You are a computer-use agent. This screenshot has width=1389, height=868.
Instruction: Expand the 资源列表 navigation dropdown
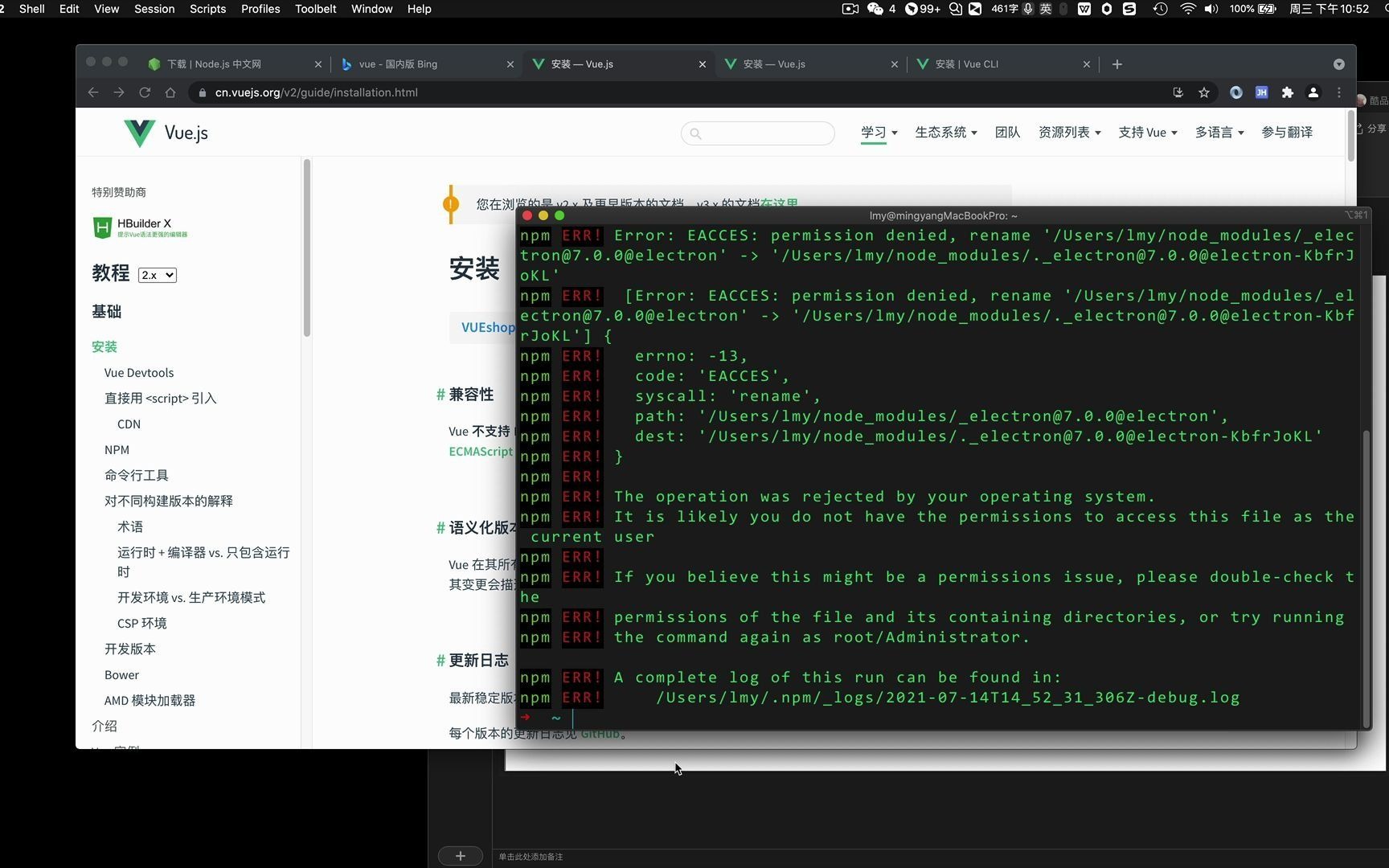coord(1070,133)
